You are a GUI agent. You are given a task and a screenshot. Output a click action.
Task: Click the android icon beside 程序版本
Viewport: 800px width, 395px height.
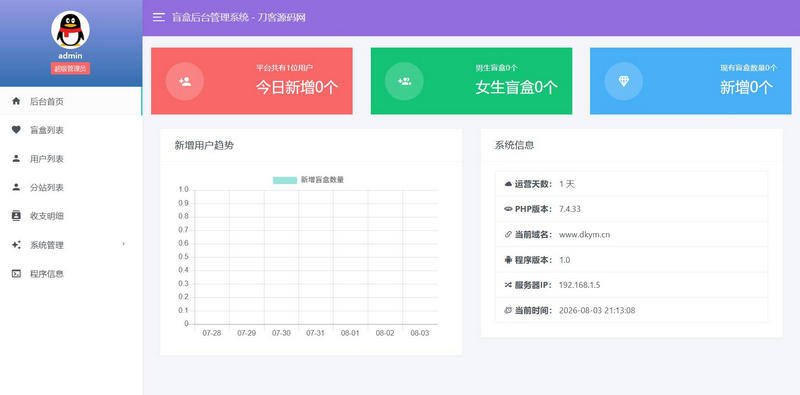[508, 260]
